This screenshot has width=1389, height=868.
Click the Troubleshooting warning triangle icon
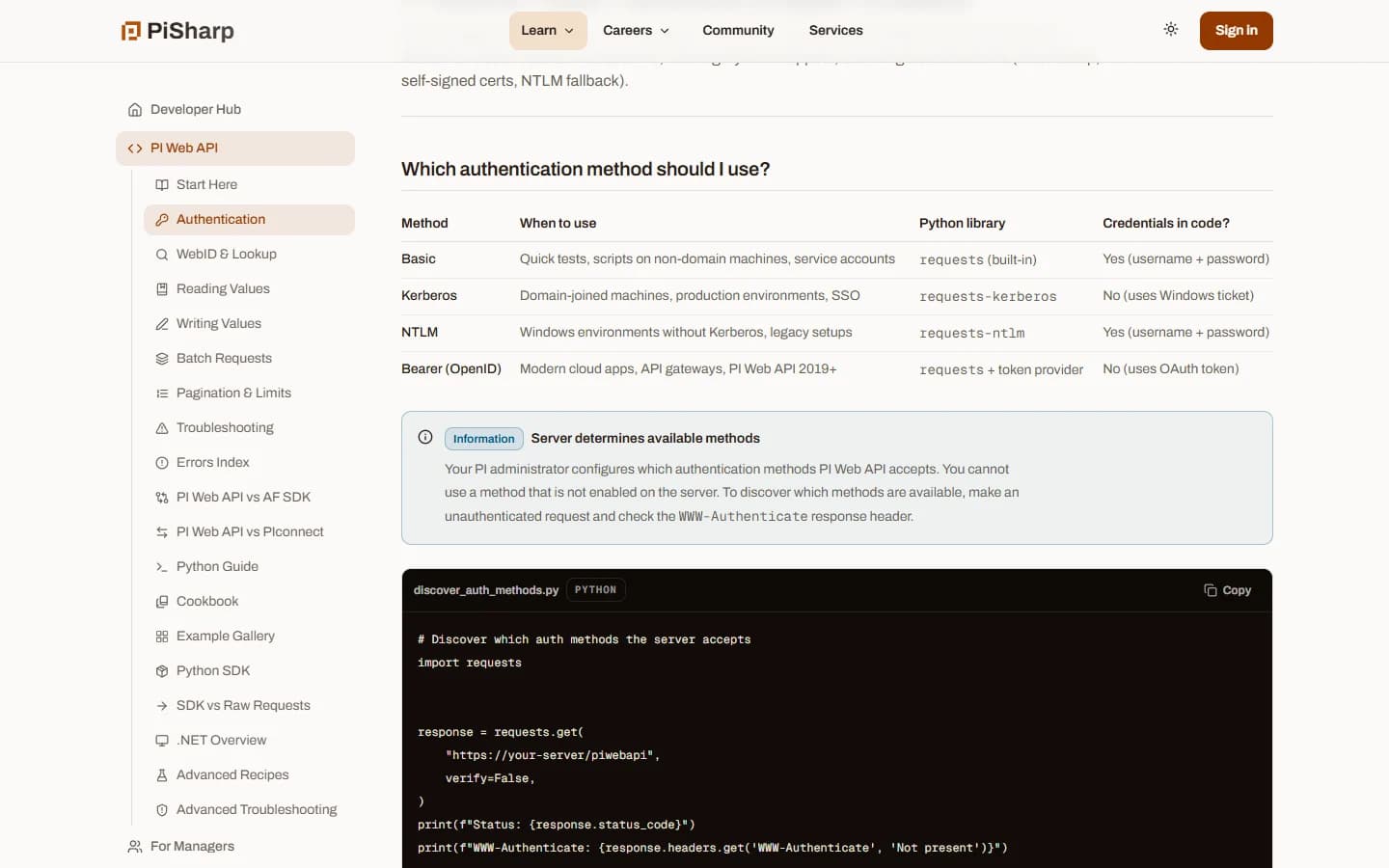coord(162,428)
